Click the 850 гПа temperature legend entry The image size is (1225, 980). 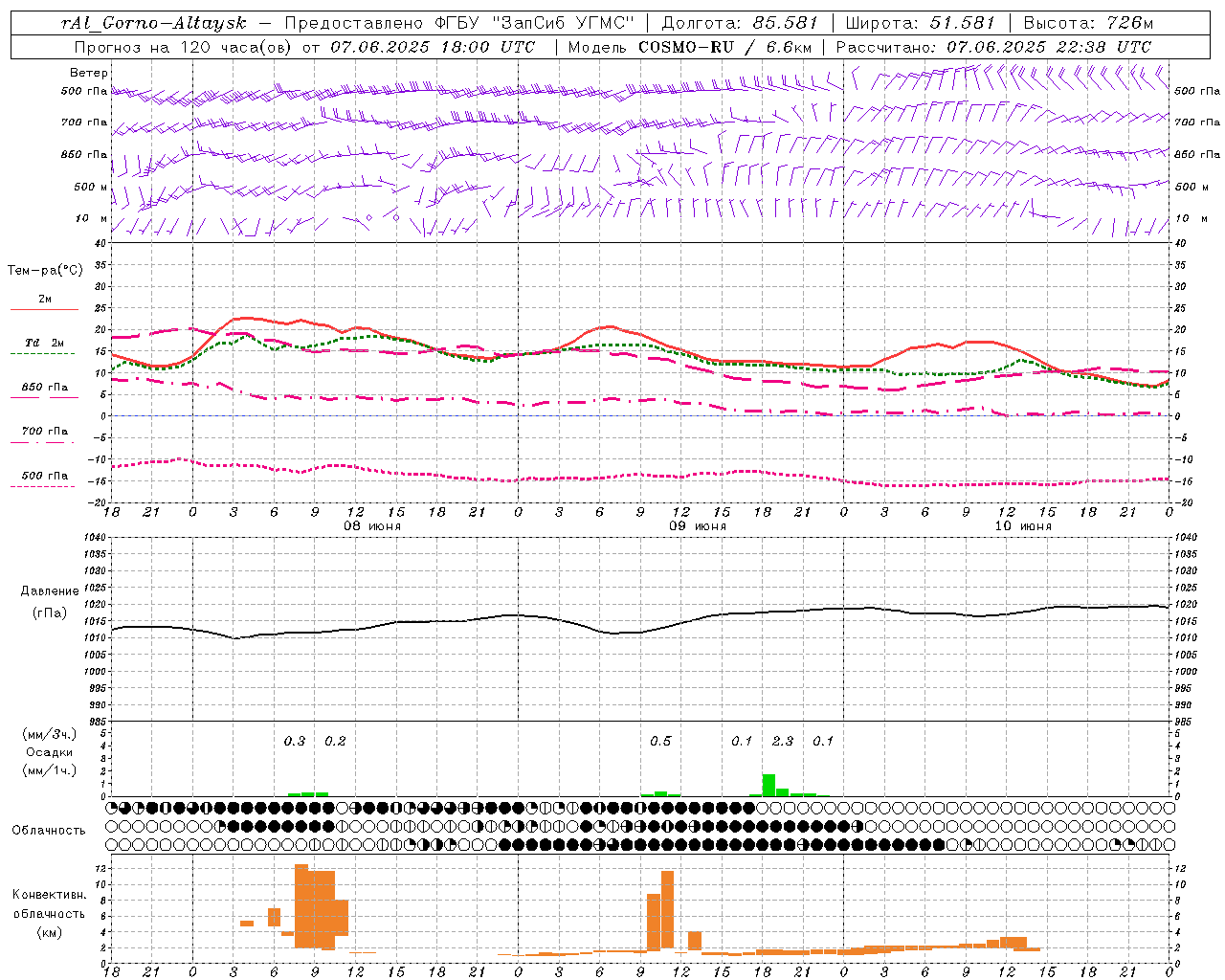(45, 388)
